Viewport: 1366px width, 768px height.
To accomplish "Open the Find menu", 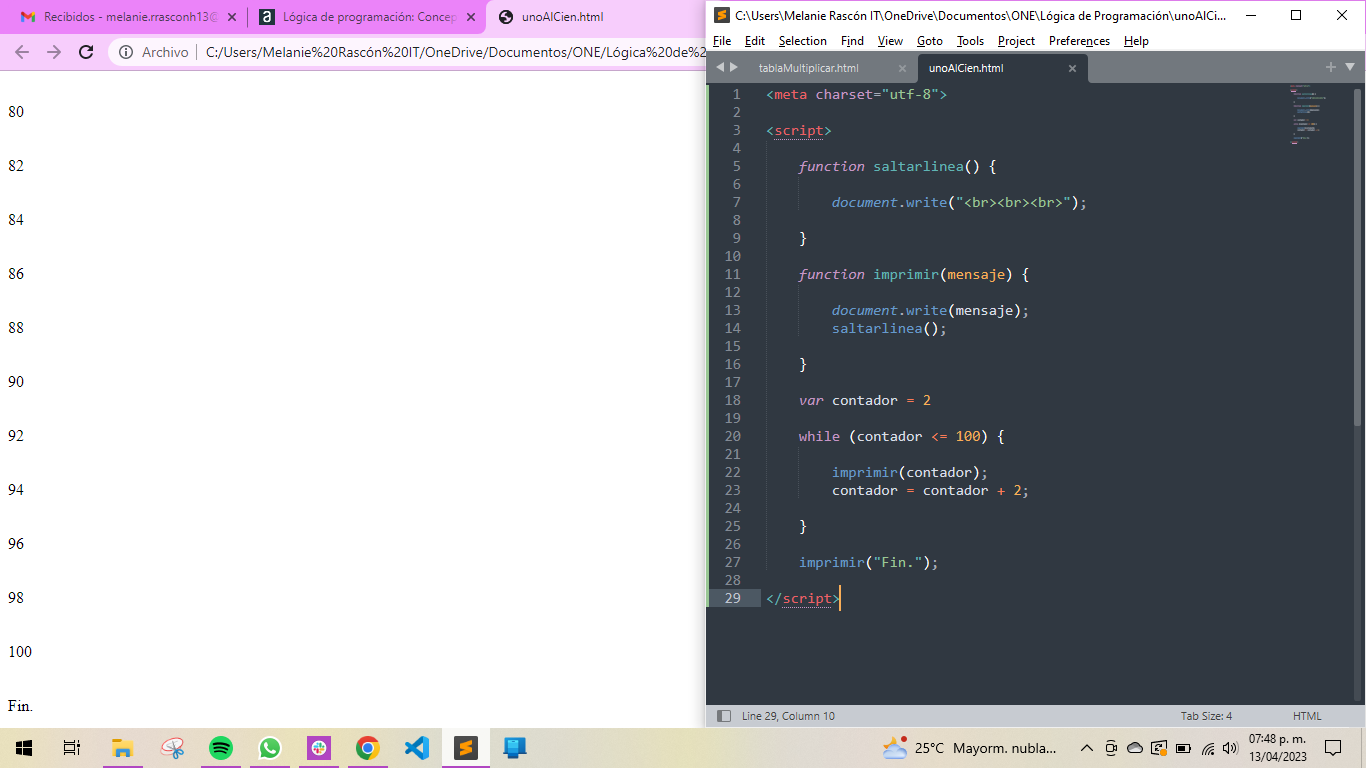I will (x=852, y=41).
